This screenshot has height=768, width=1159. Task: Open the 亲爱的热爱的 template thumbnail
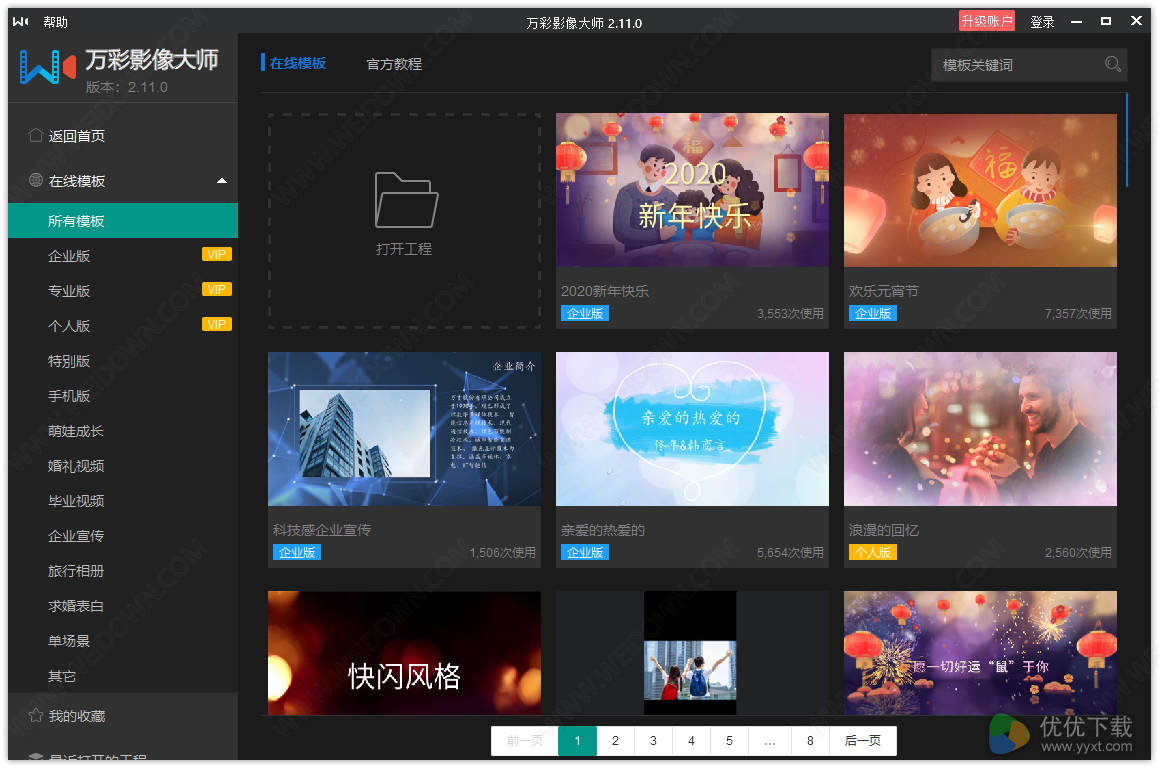[692, 429]
